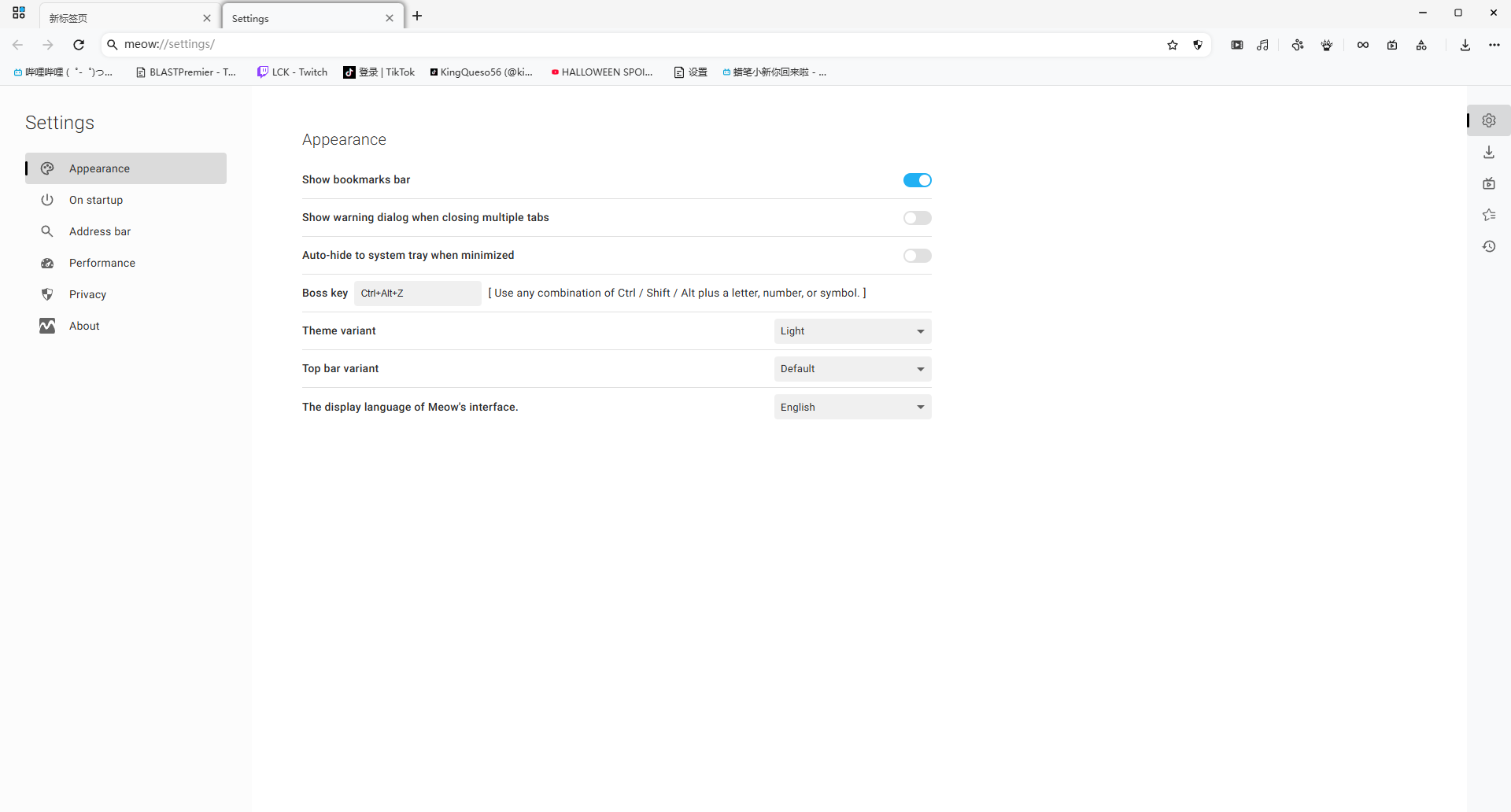Click the Boss key shortcut input field
The height and width of the screenshot is (812, 1511).
click(x=417, y=293)
